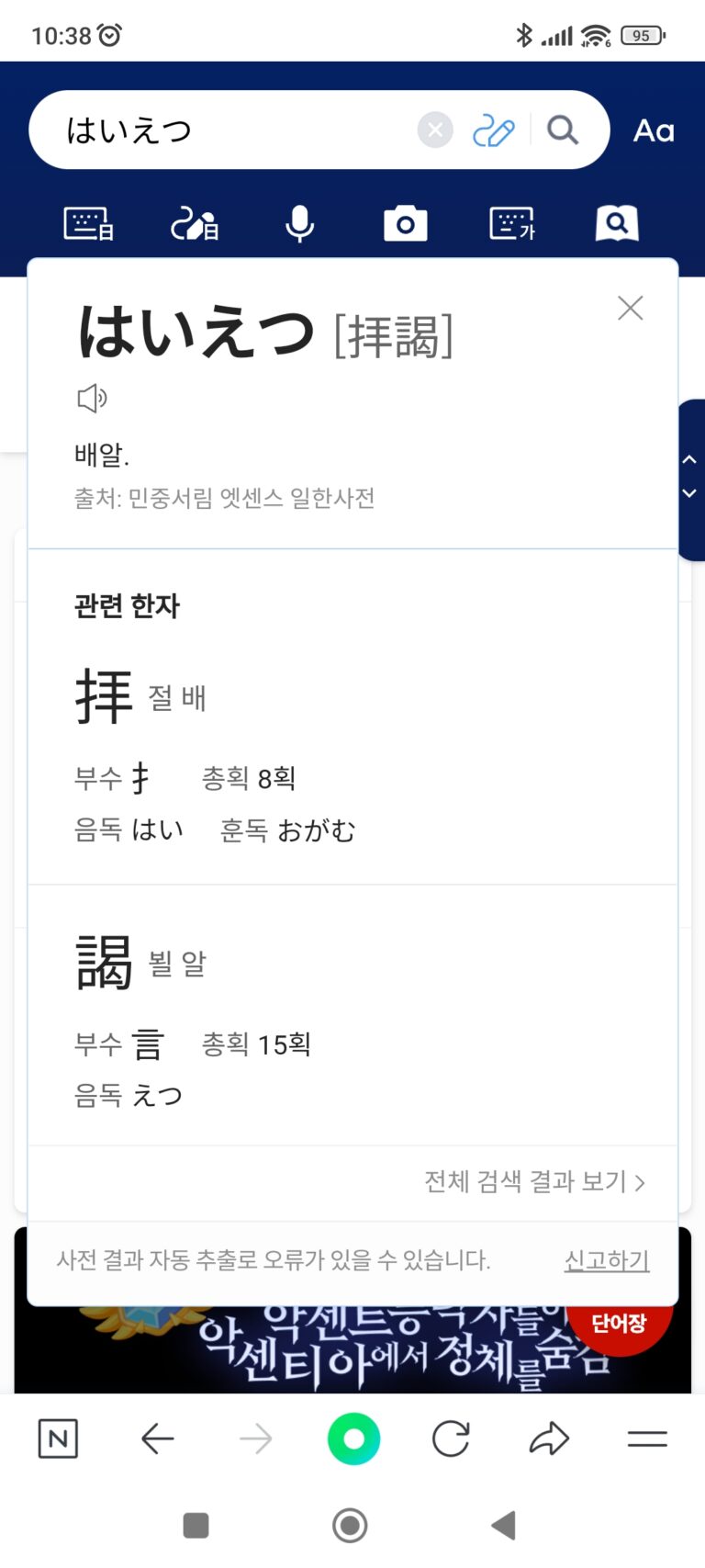This screenshot has height=1568, width=705.
Task: Play pronunciation audio for はいえつ
Action: (x=92, y=399)
